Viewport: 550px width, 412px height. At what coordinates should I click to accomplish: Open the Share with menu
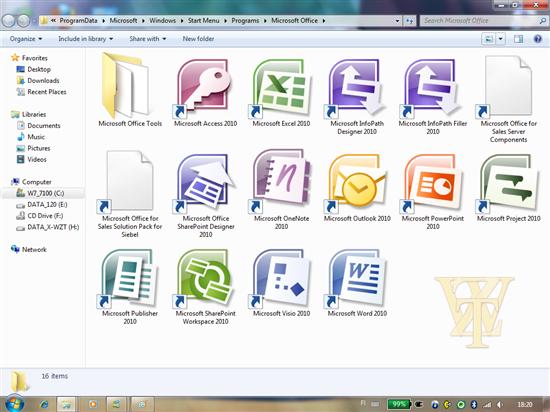pyautogui.click(x=148, y=39)
